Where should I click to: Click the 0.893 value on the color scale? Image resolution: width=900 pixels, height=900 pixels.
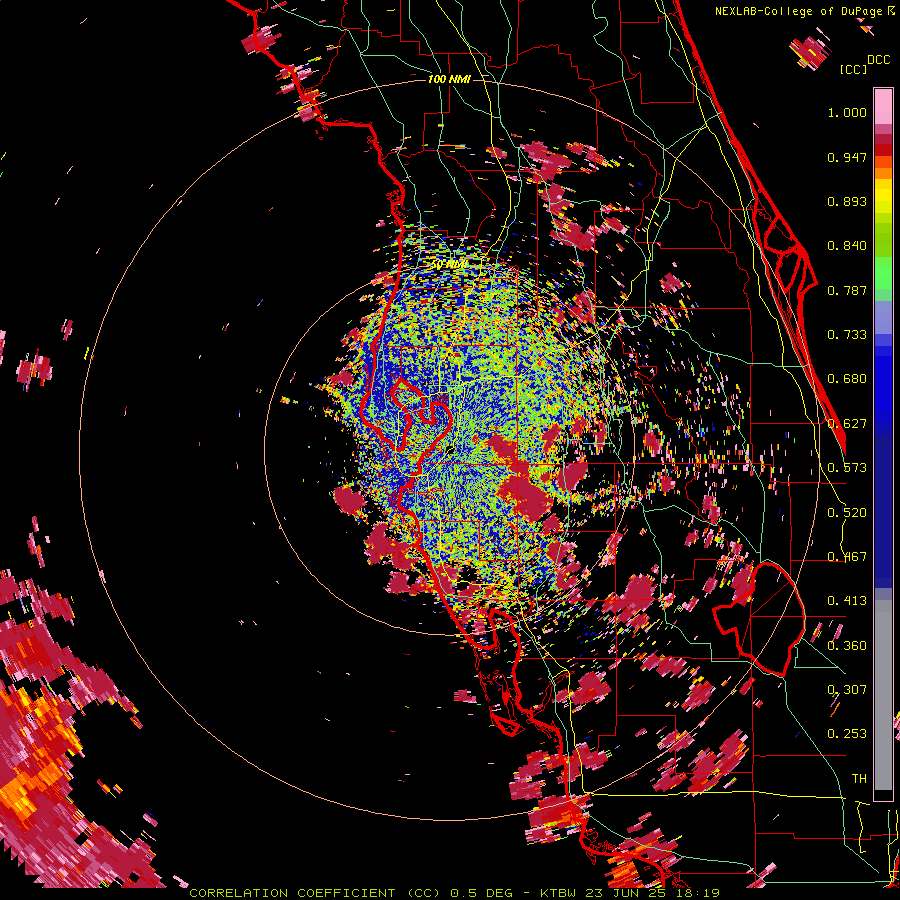(x=847, y=201)
